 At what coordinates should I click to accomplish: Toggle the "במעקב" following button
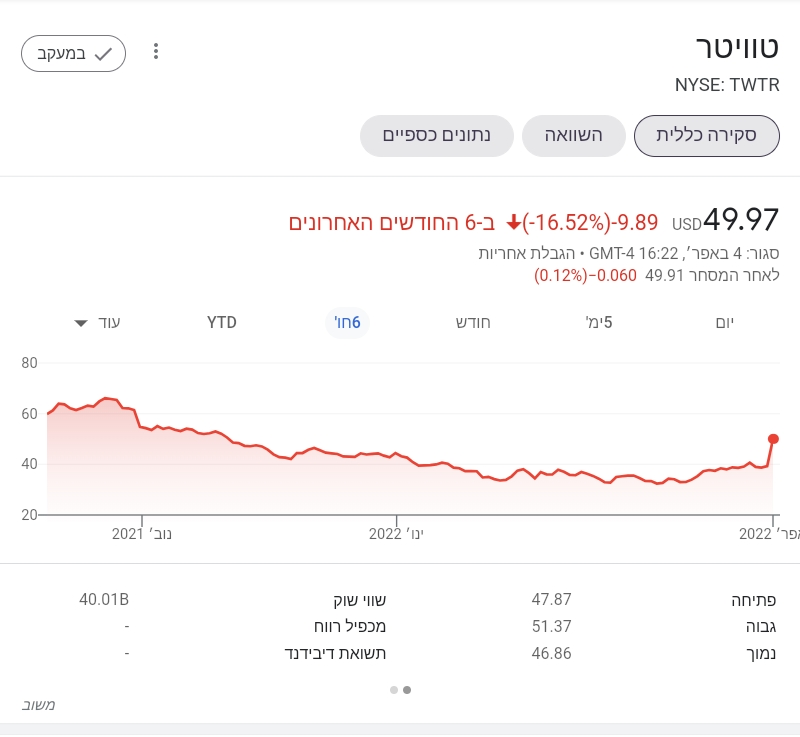coord(73,53)
